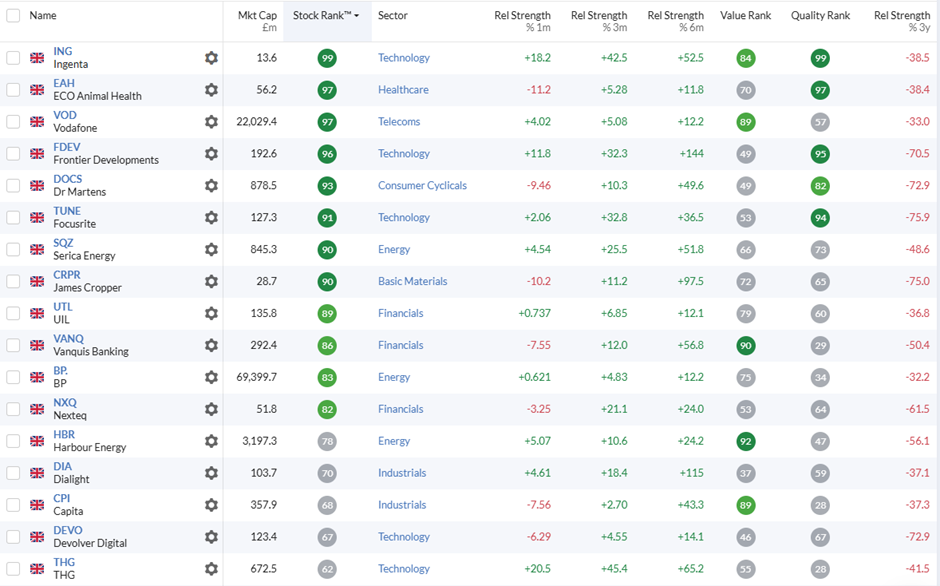This screenshot has height=586, width=940.
Task: Sort table by Sector column header
Action: [393, 16]
